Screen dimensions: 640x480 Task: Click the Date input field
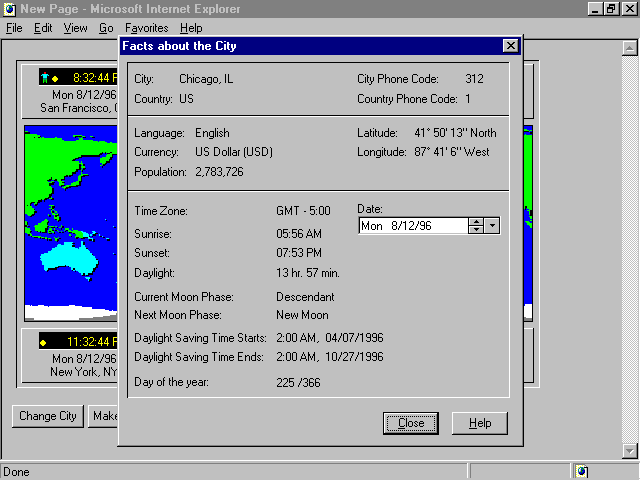click(x=412, y=226)
